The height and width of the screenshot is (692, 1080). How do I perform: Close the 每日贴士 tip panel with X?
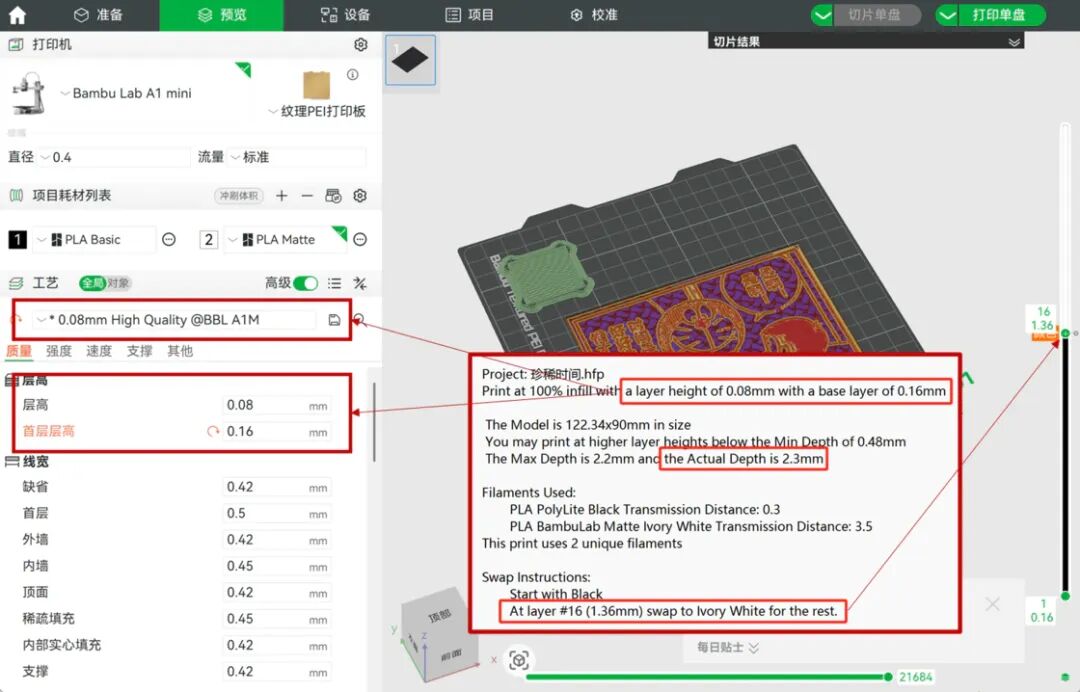pos(993,605)
